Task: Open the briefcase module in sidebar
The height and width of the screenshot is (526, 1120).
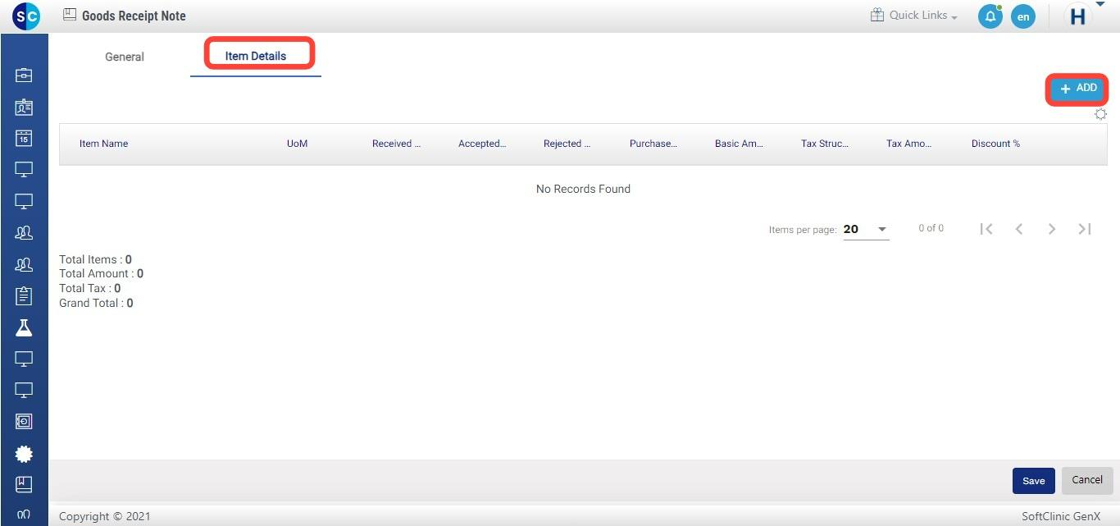Action: [x=24, y=75]
